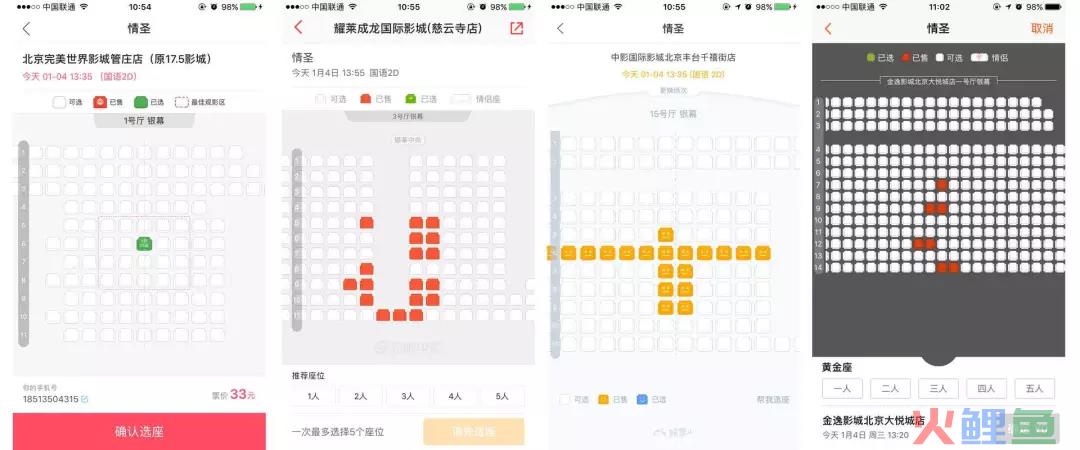Open the red share icon next to 耀莱成龙国际影城
This screenshot has height=450, width=1080.
tap(517, 28)
